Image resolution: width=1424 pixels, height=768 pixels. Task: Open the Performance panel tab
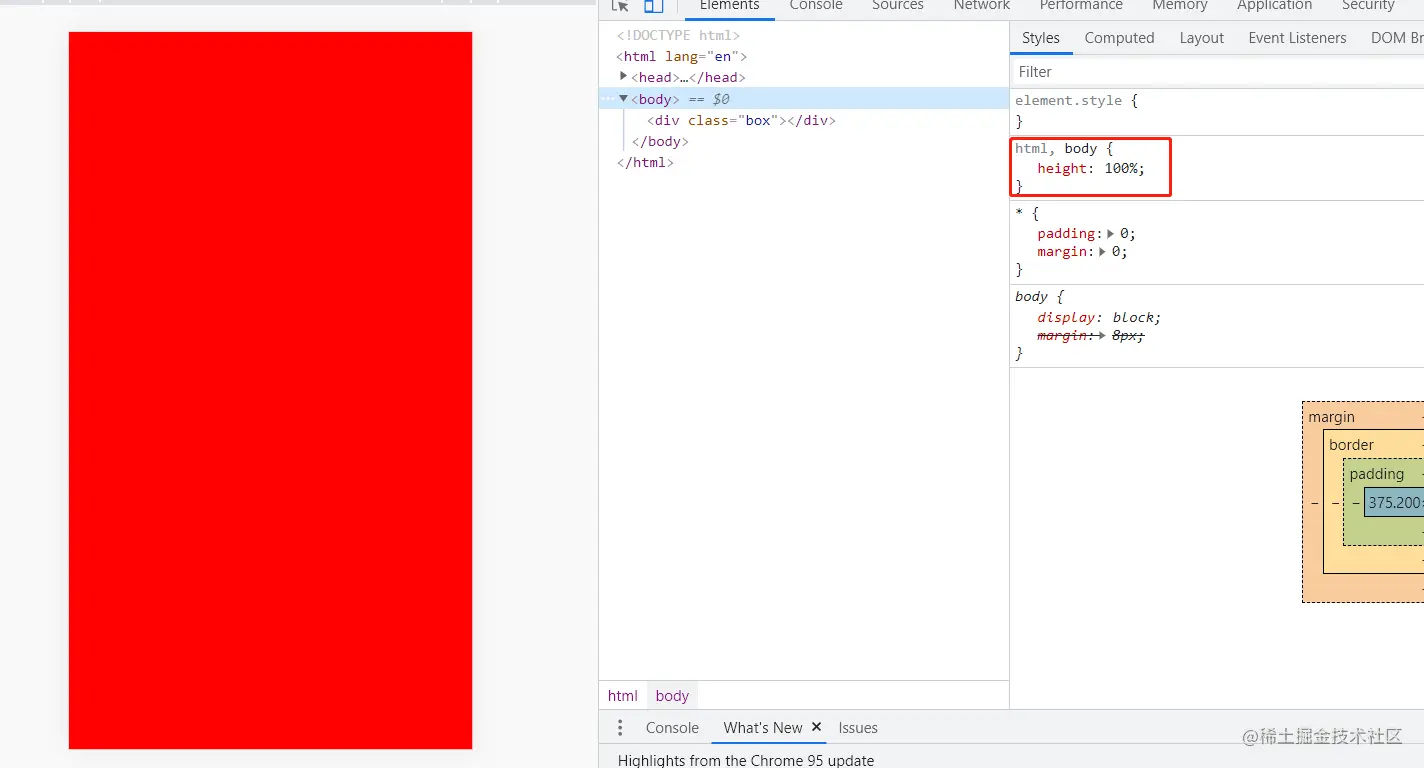pyautogui.click(x=1081, y=6)
